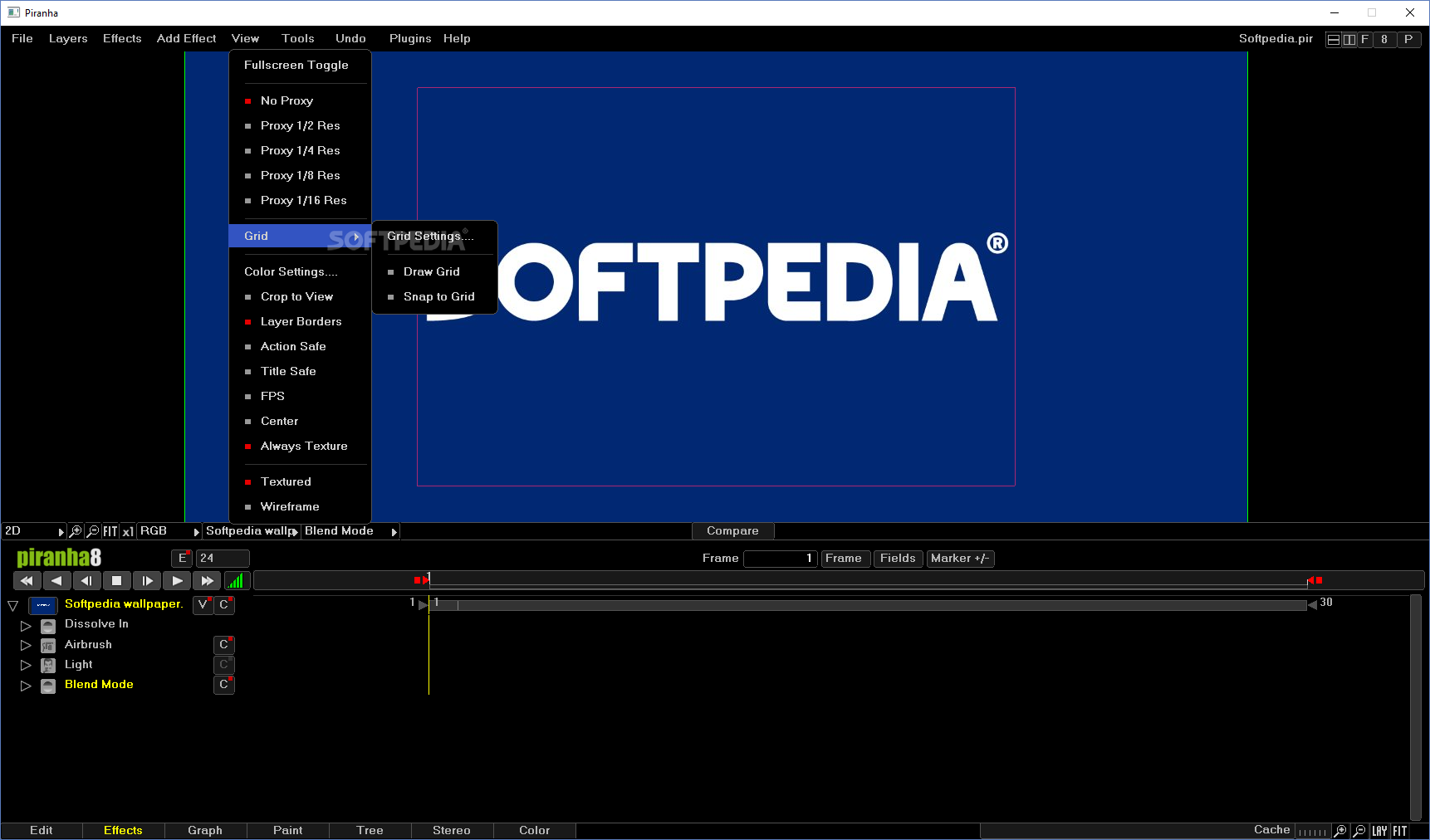Expand the Light effect
This screenshot has width=1430, height=840.
[x=26, y=665]
